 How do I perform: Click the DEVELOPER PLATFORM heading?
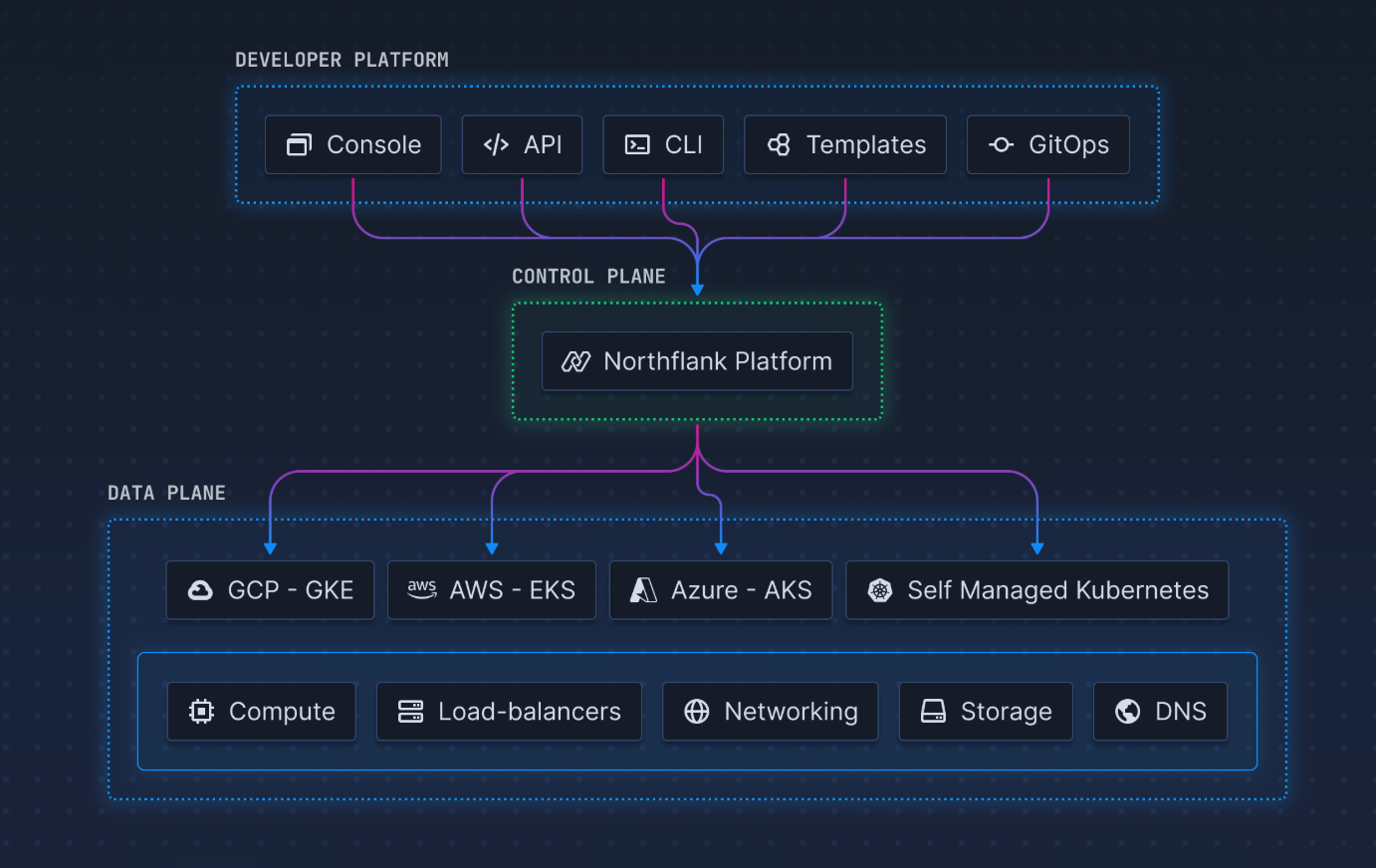342,60
